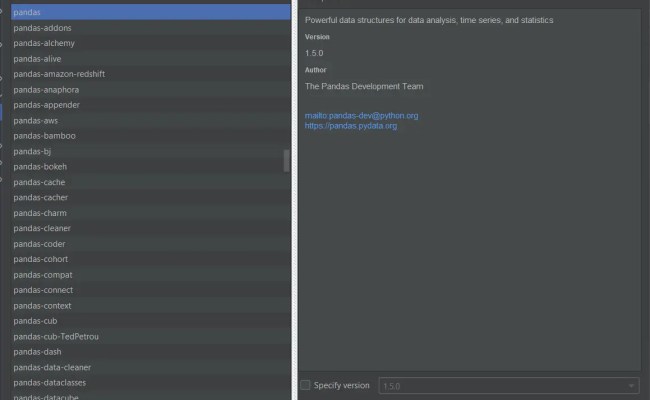Click the package description text
The width and height of the screenshot is (650, 400).
(x=429, y=20)
